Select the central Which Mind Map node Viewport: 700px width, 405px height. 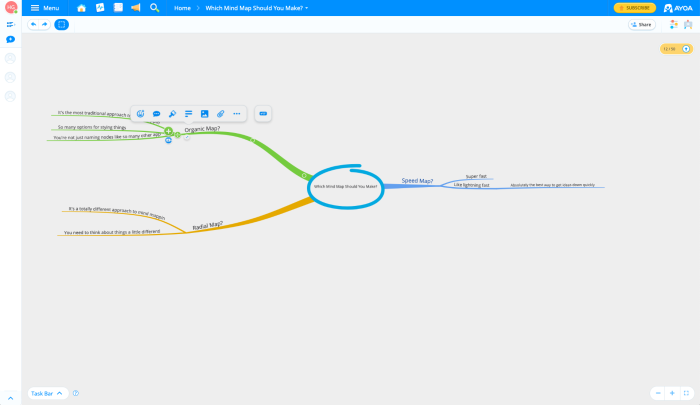346,187
